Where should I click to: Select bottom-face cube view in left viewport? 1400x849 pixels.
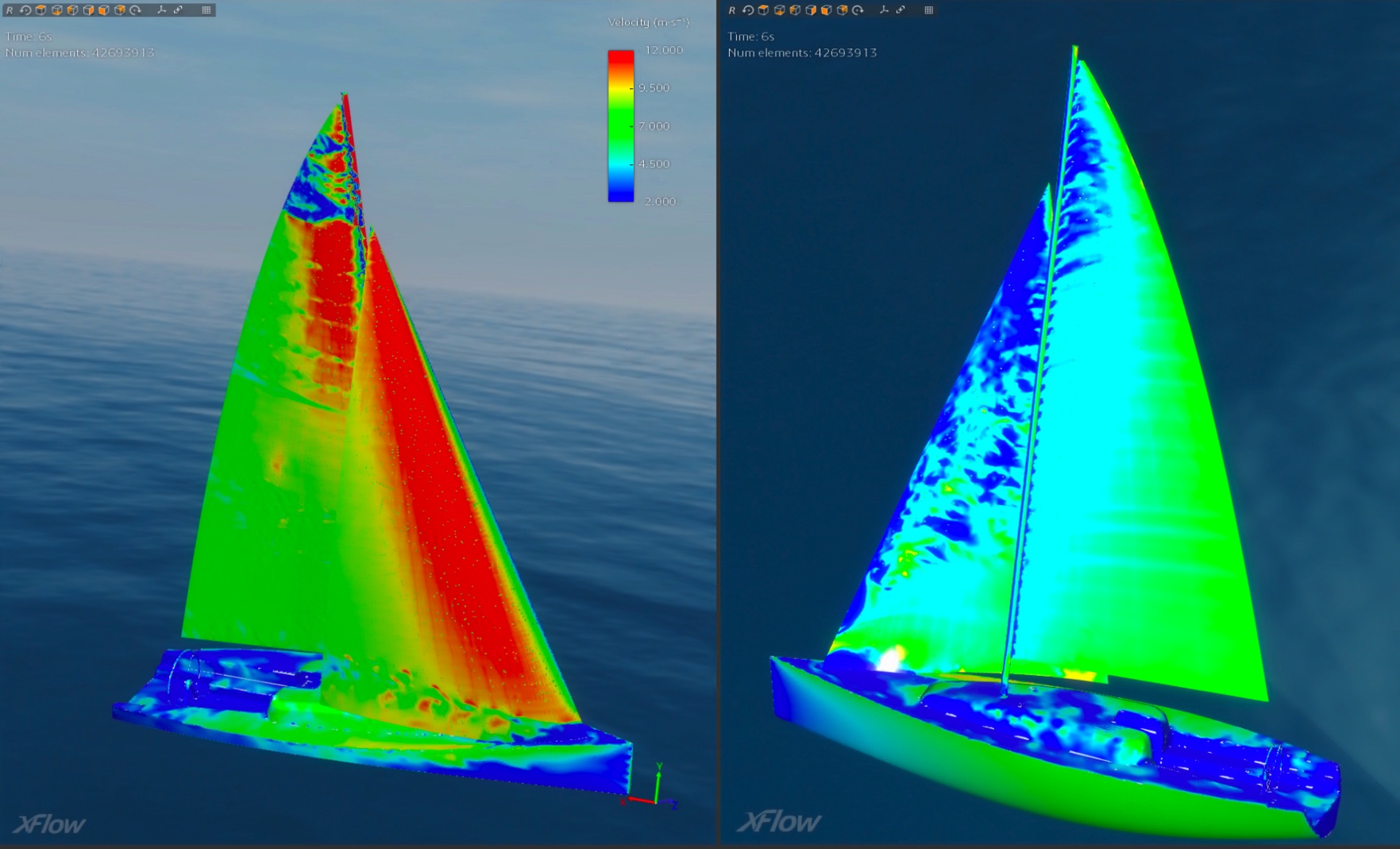(x=56, y=10)
